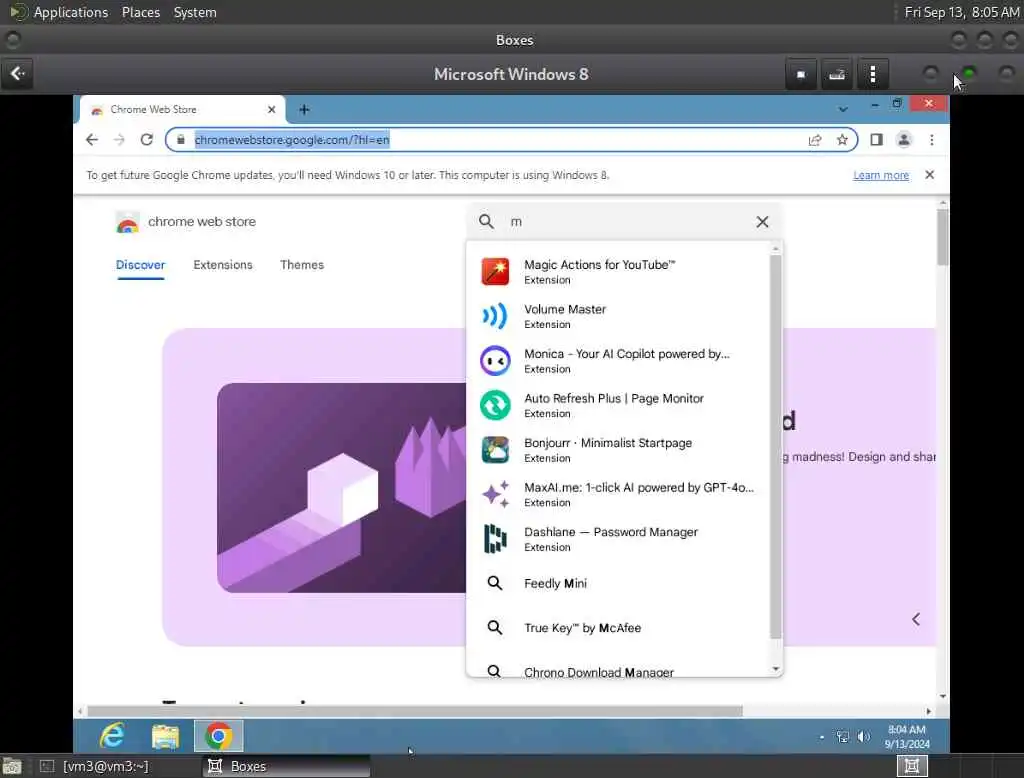Switch to the Themes tab
Viewport: 1024px width, 778px height.
tap(302, 265)
